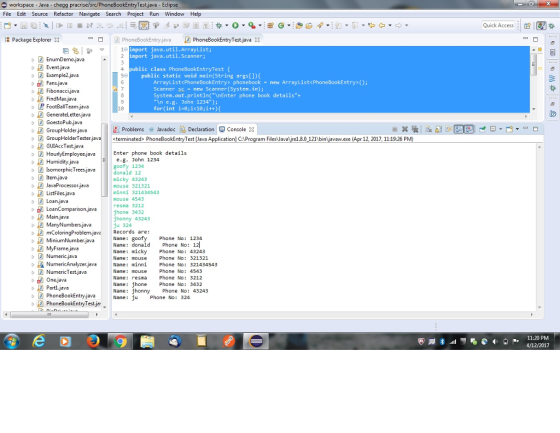The width and height of the screenshot is (560, 433).
Task: Open the Navigate menu
Action: [x=89, y=14]
